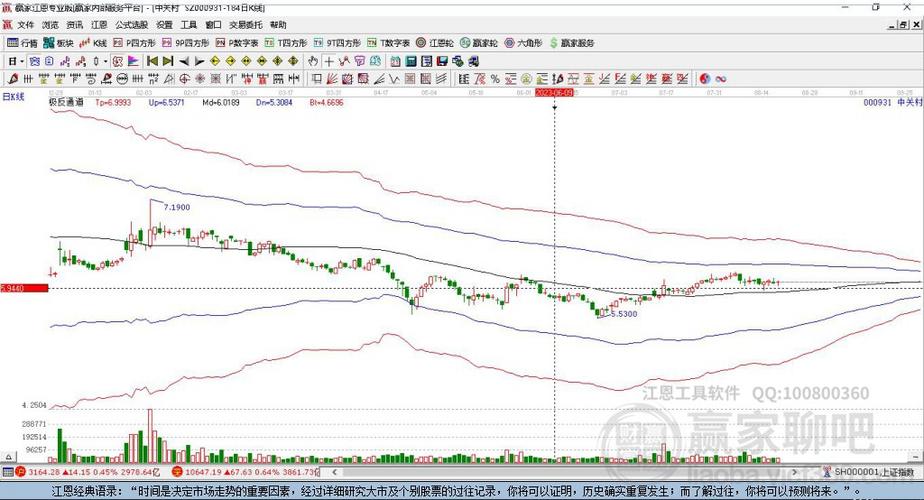Open the 交易委托 menu
Screen dimensions: 924x500
click(246, 25)
